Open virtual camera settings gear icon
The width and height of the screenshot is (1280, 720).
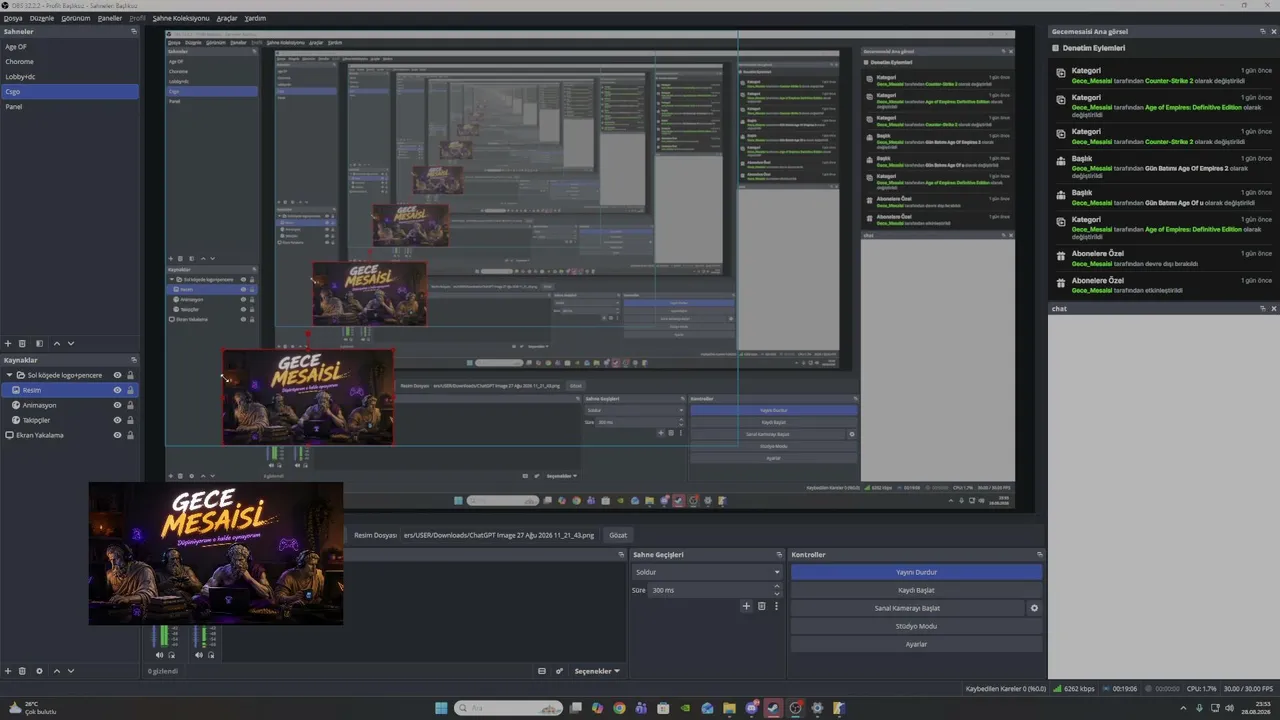click(x=1034, y=608)
